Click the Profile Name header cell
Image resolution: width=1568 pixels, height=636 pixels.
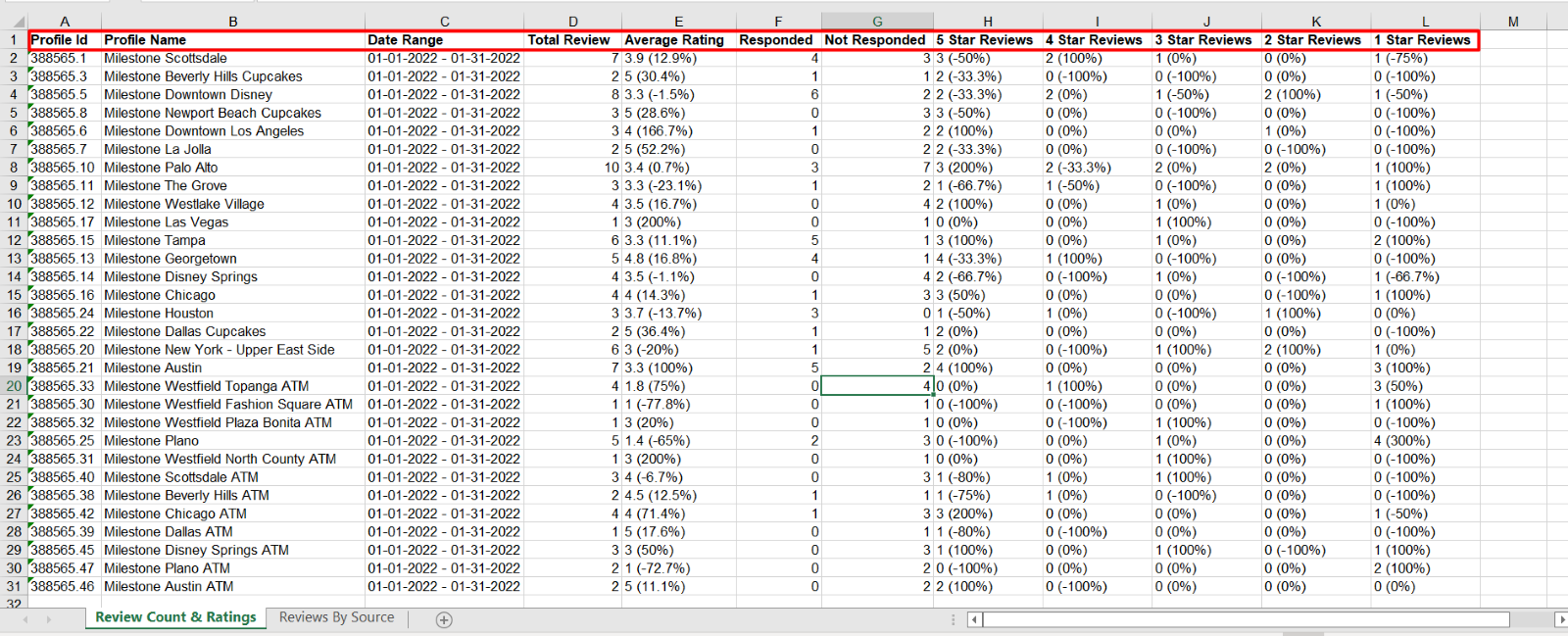(233, 40)
